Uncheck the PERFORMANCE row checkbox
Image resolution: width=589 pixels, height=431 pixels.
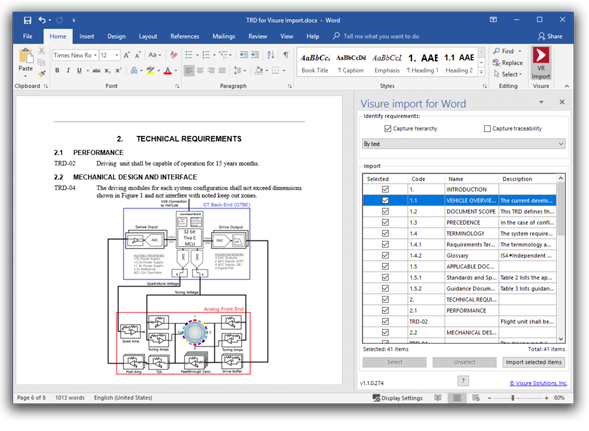pyautogui.click(x=385, y=310)
